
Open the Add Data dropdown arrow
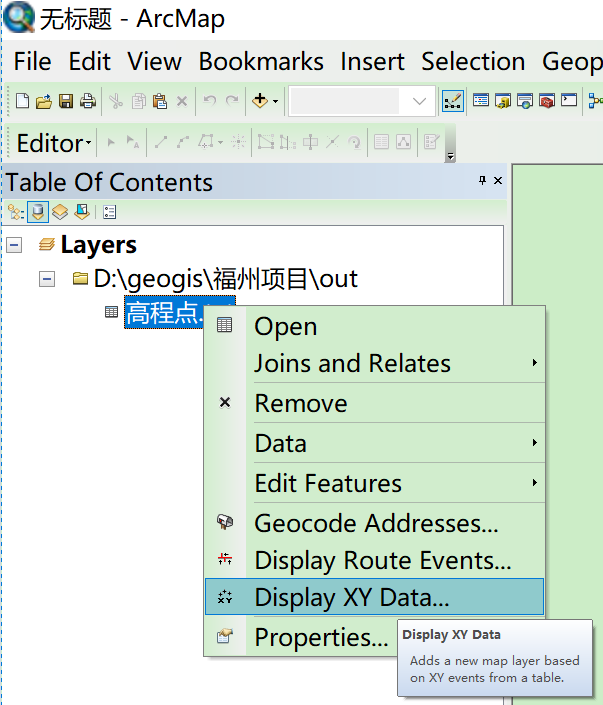click(276, 101)
